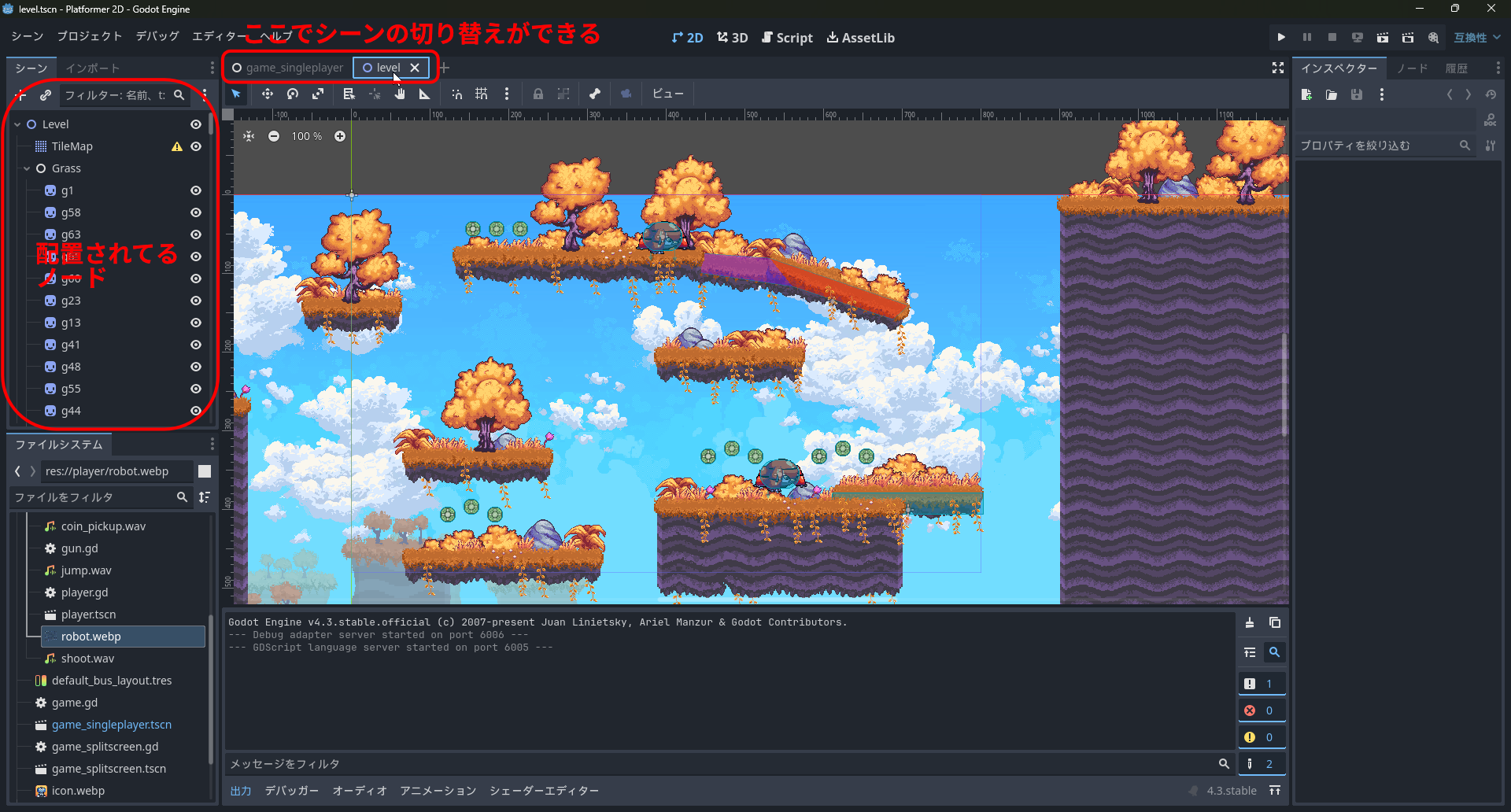Hide the g13 node
The image size is (1511, 812).
click(196, 323)
